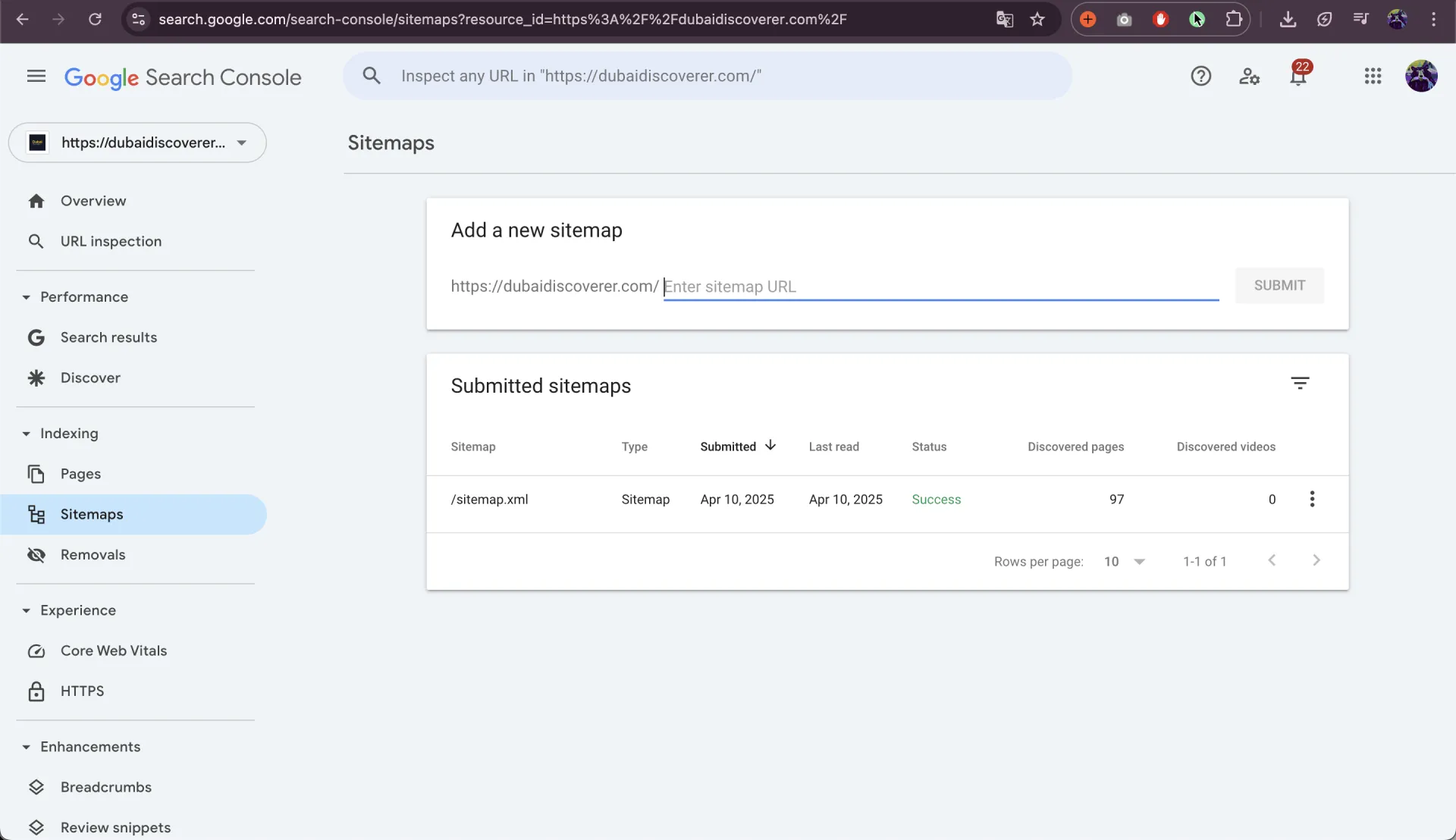
Task: Open the Rows per page dropdown
Action: point(1125,561)
